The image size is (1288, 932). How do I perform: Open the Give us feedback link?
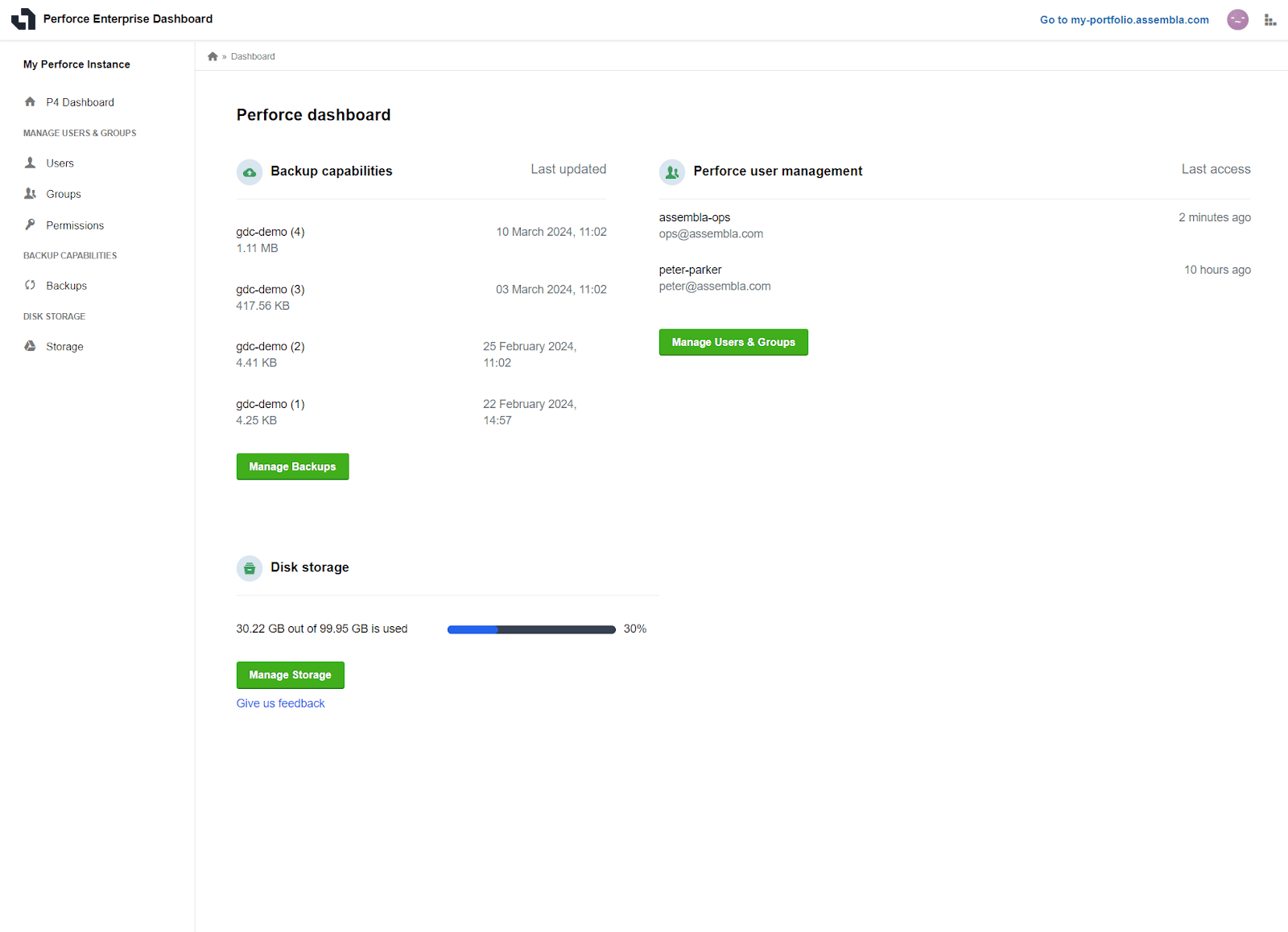[280, 703]
